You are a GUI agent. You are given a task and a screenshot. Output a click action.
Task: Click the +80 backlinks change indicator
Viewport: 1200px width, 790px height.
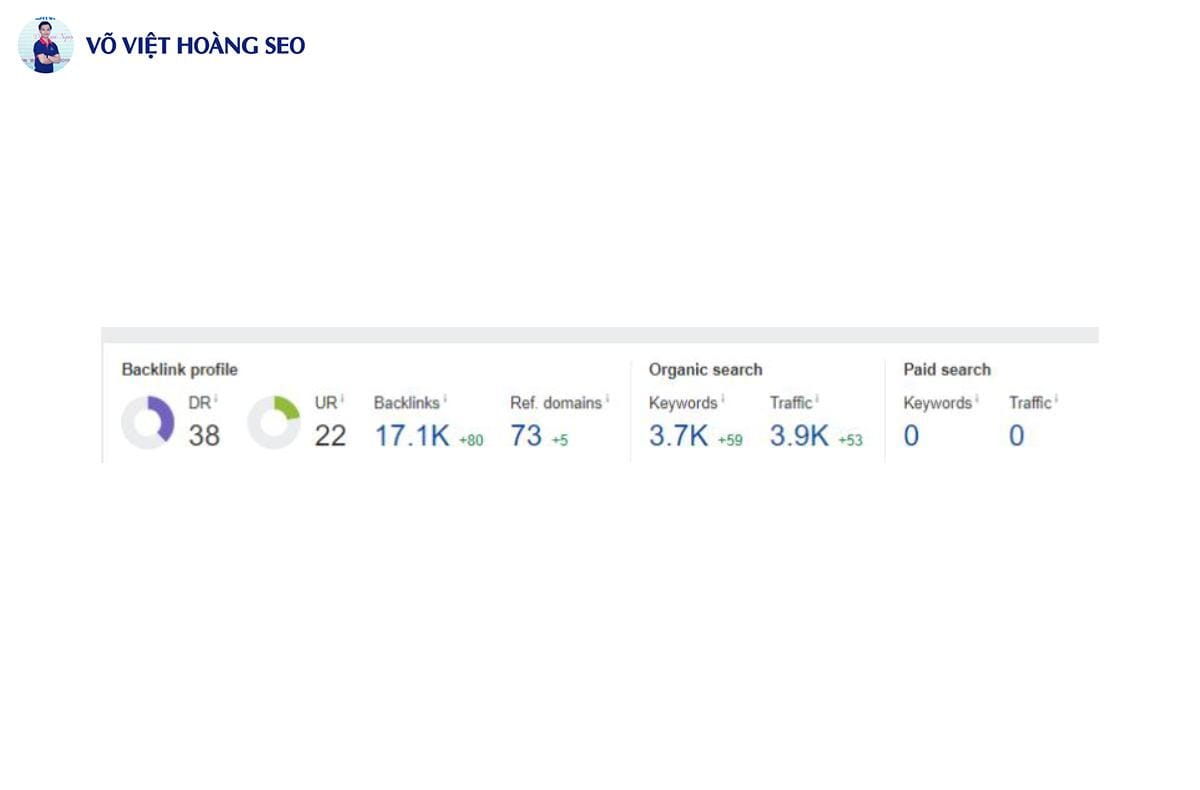pos(471,440)
